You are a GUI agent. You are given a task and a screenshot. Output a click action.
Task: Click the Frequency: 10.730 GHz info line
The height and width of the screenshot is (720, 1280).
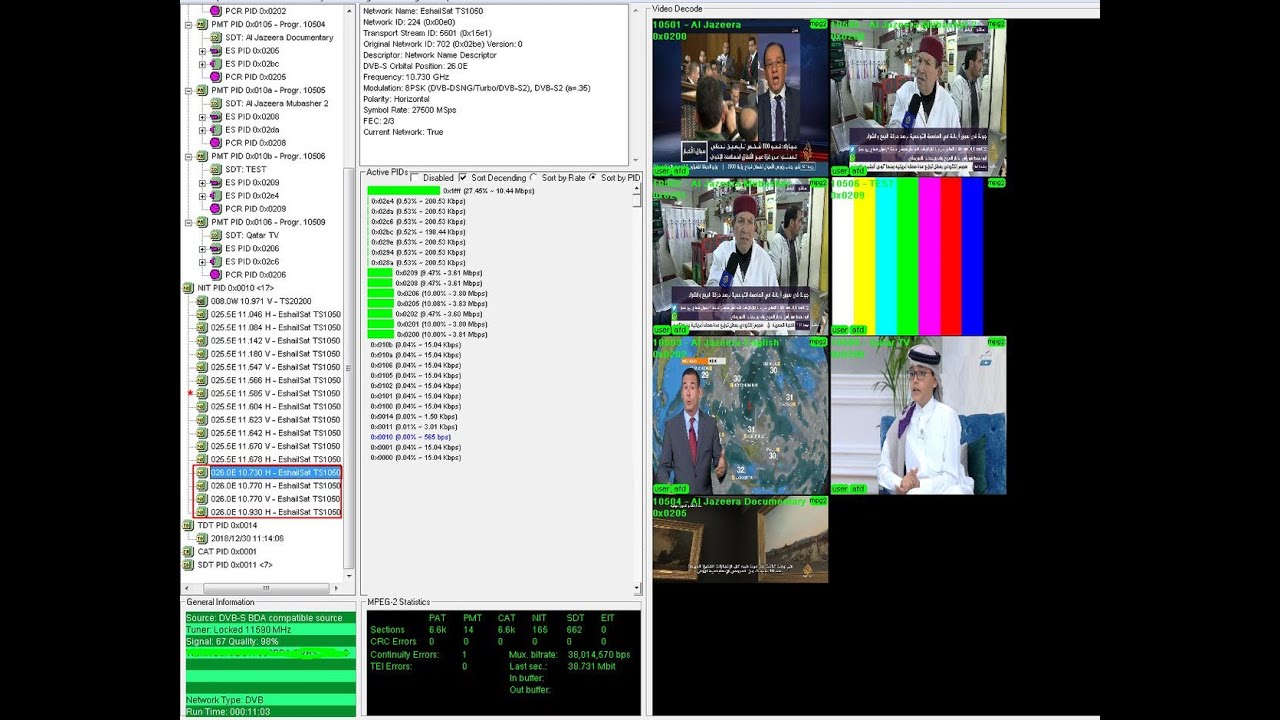pos(406,76)
